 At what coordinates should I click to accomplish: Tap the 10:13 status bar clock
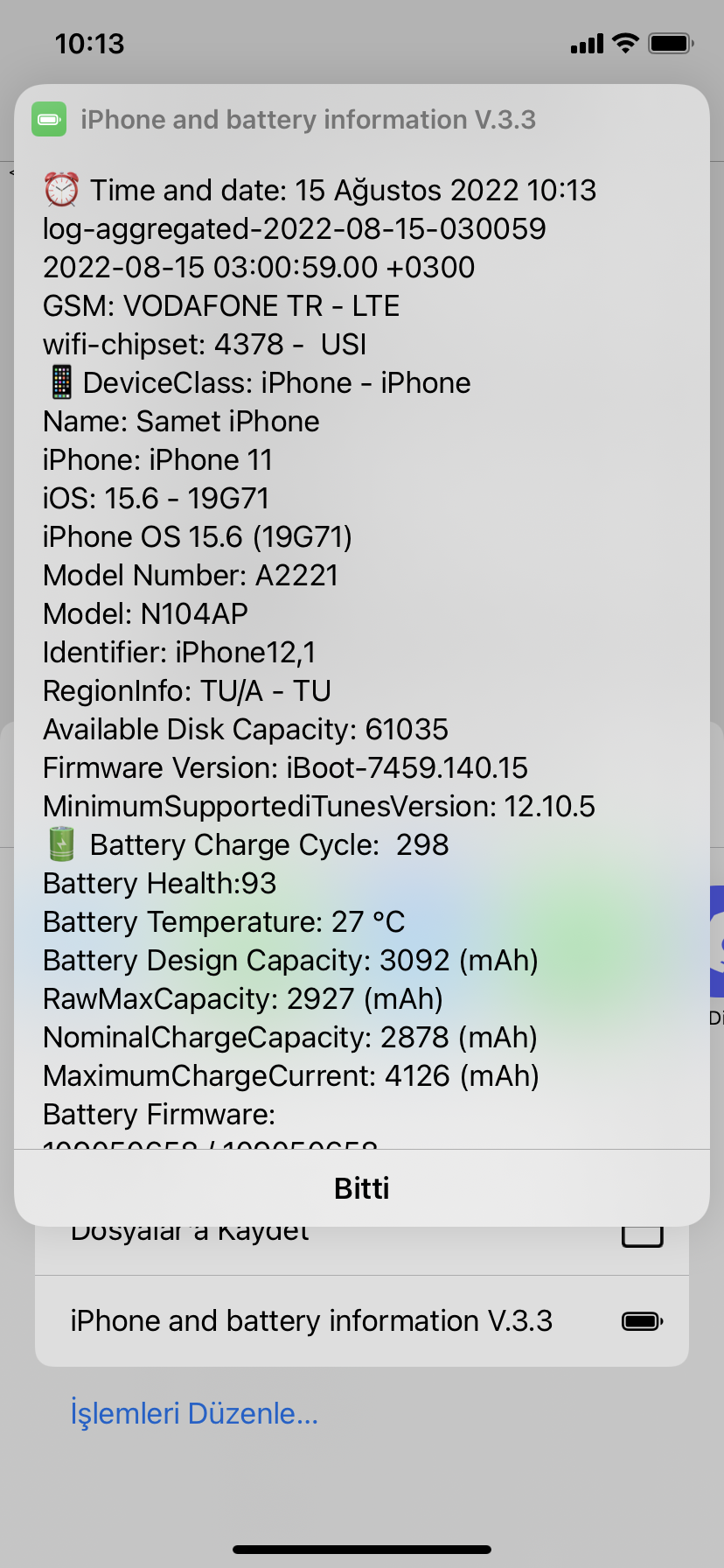pyautogui.click(x=89, y=44)
